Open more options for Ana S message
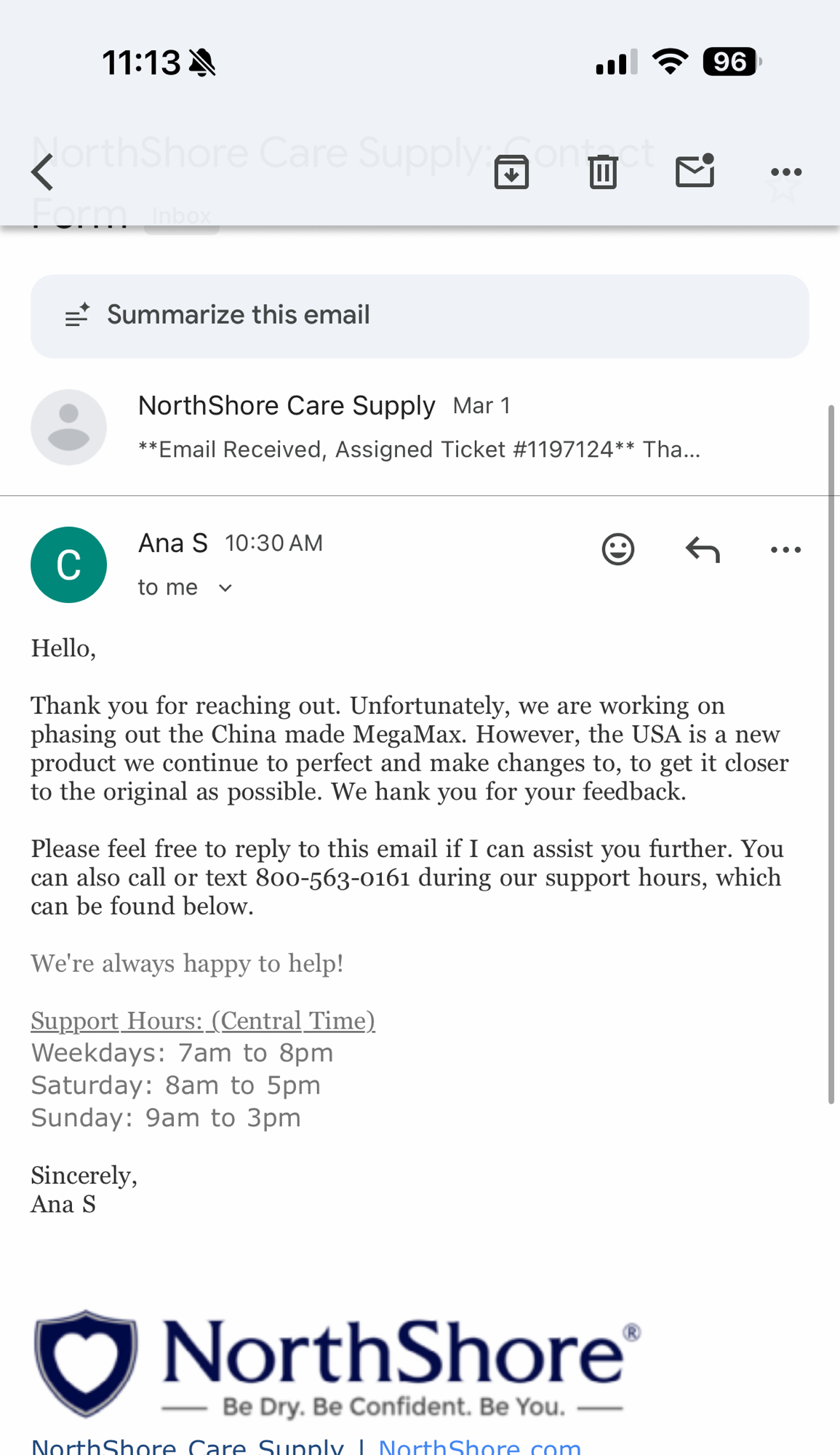 (x=785, y=549)
